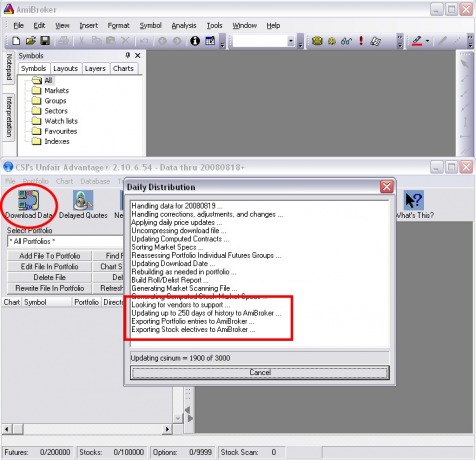Screen dimensions: 476x460
Task: Open the Help menu in AmiBroker
Action: coord(273,25)
